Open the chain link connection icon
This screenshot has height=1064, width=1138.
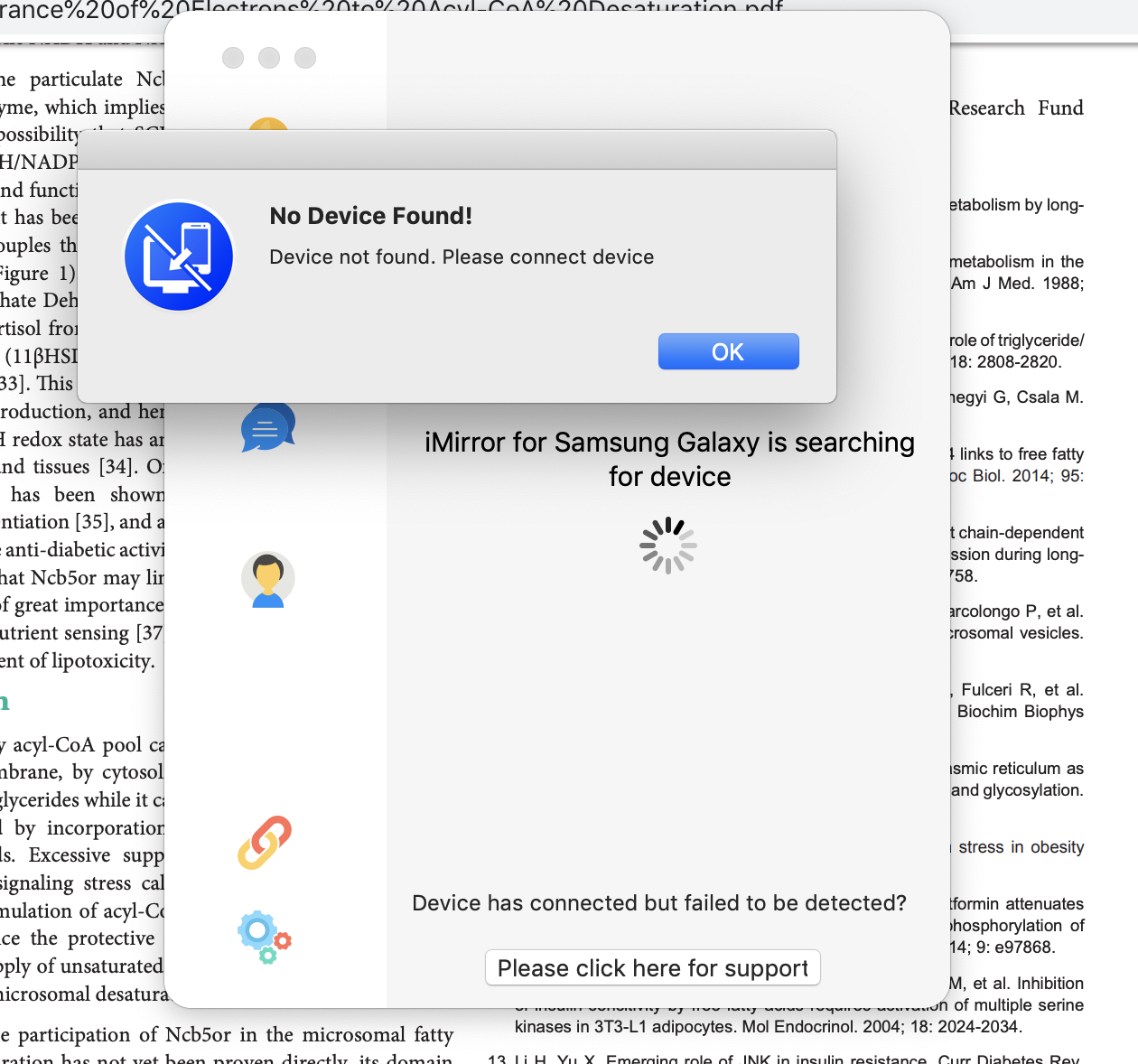tap(265, 843)
